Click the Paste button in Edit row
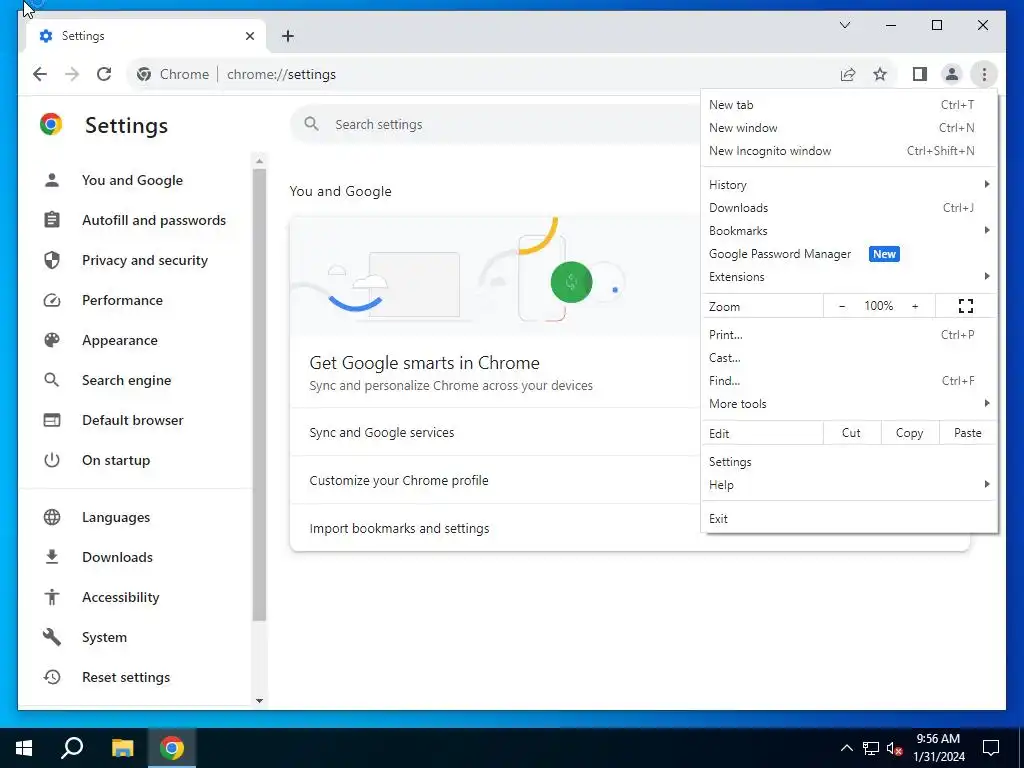 (967, 433)
